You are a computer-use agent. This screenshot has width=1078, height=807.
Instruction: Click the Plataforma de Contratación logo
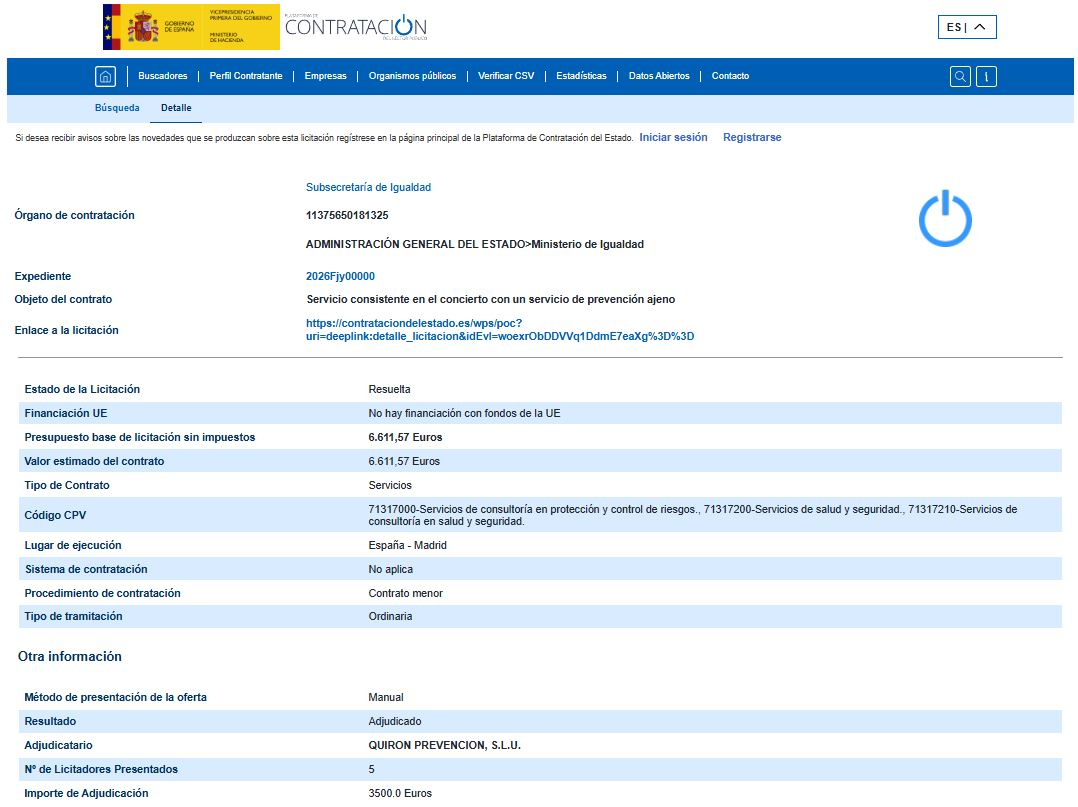(356, 27)
